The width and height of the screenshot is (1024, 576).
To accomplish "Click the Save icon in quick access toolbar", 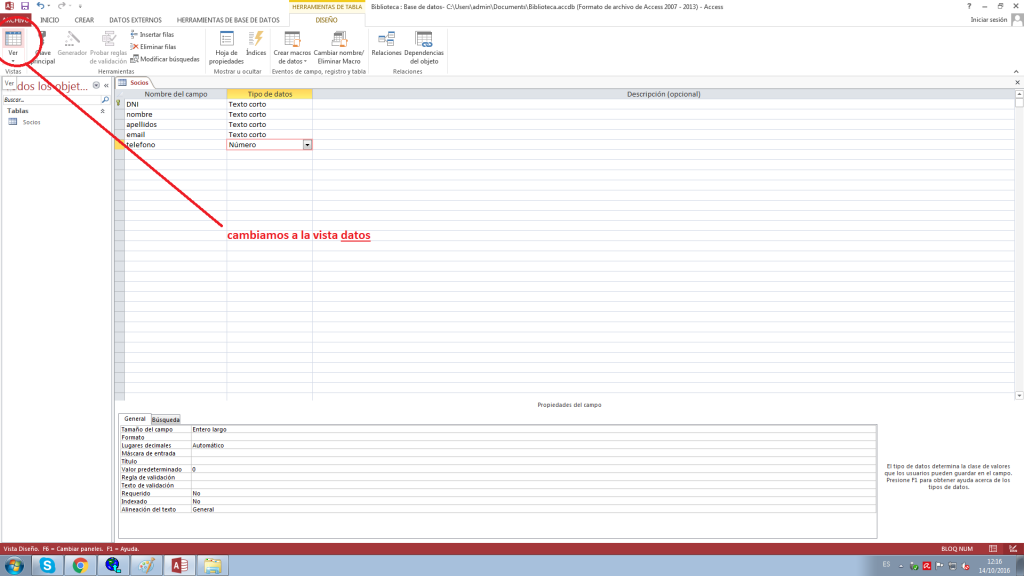I will (25, 6).
